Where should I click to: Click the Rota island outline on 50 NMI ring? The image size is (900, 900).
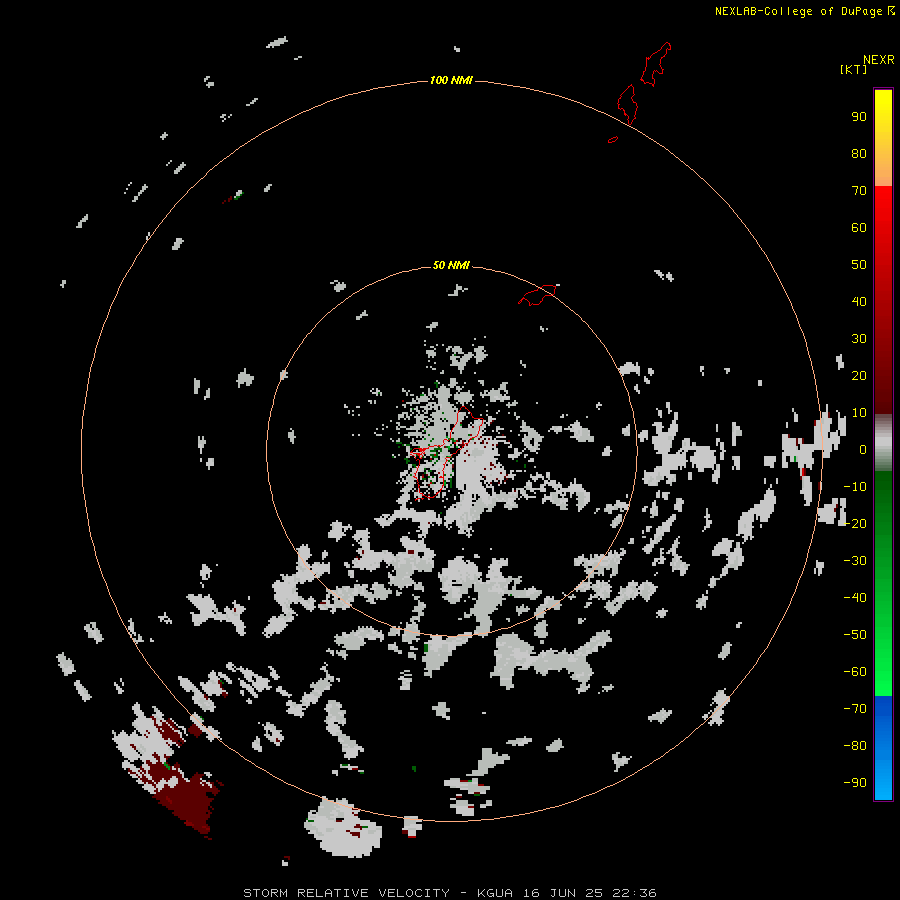pyautogui.click(x=537, y=295)
